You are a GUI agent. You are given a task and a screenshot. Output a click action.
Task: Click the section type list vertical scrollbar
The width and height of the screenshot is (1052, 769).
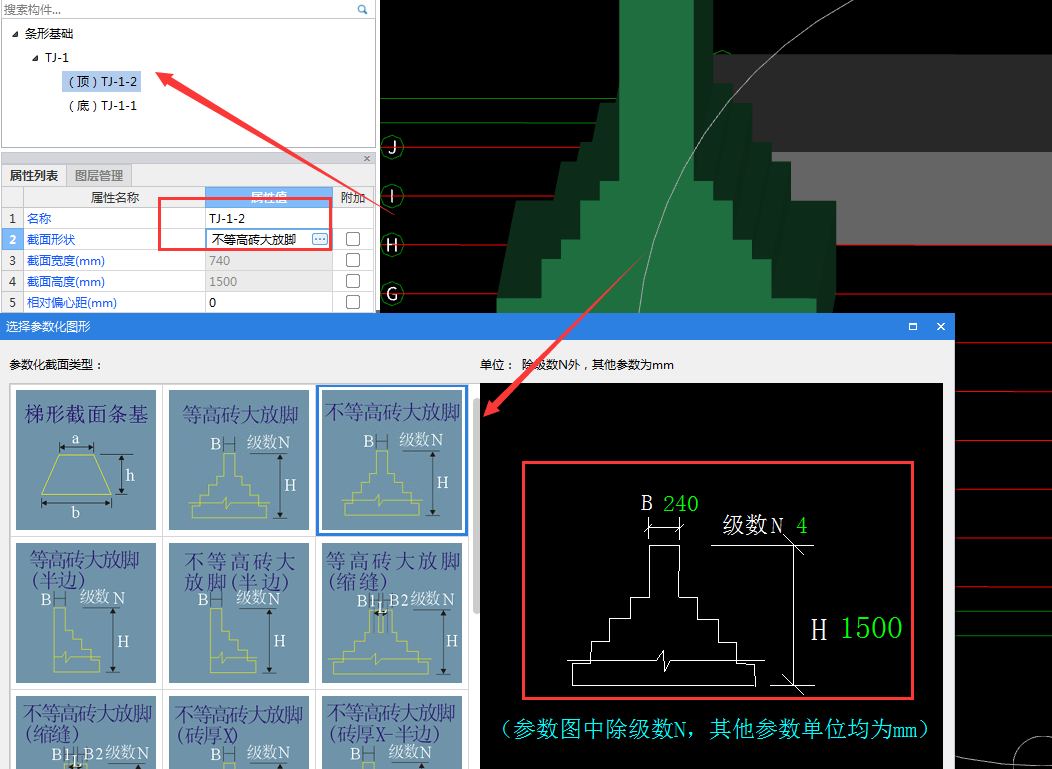tap(476, 507)
